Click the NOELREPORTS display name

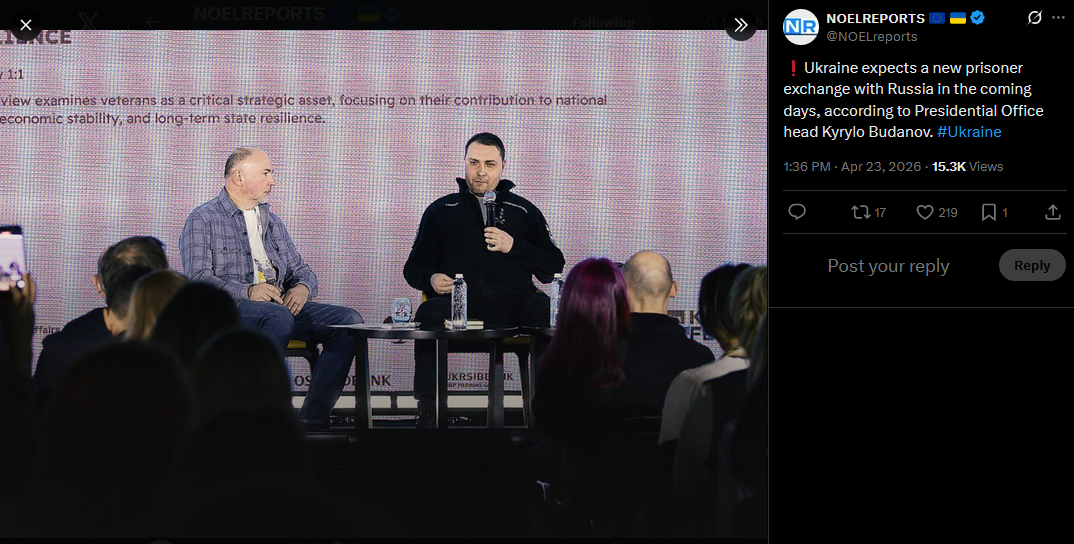(x=875, y=18)
